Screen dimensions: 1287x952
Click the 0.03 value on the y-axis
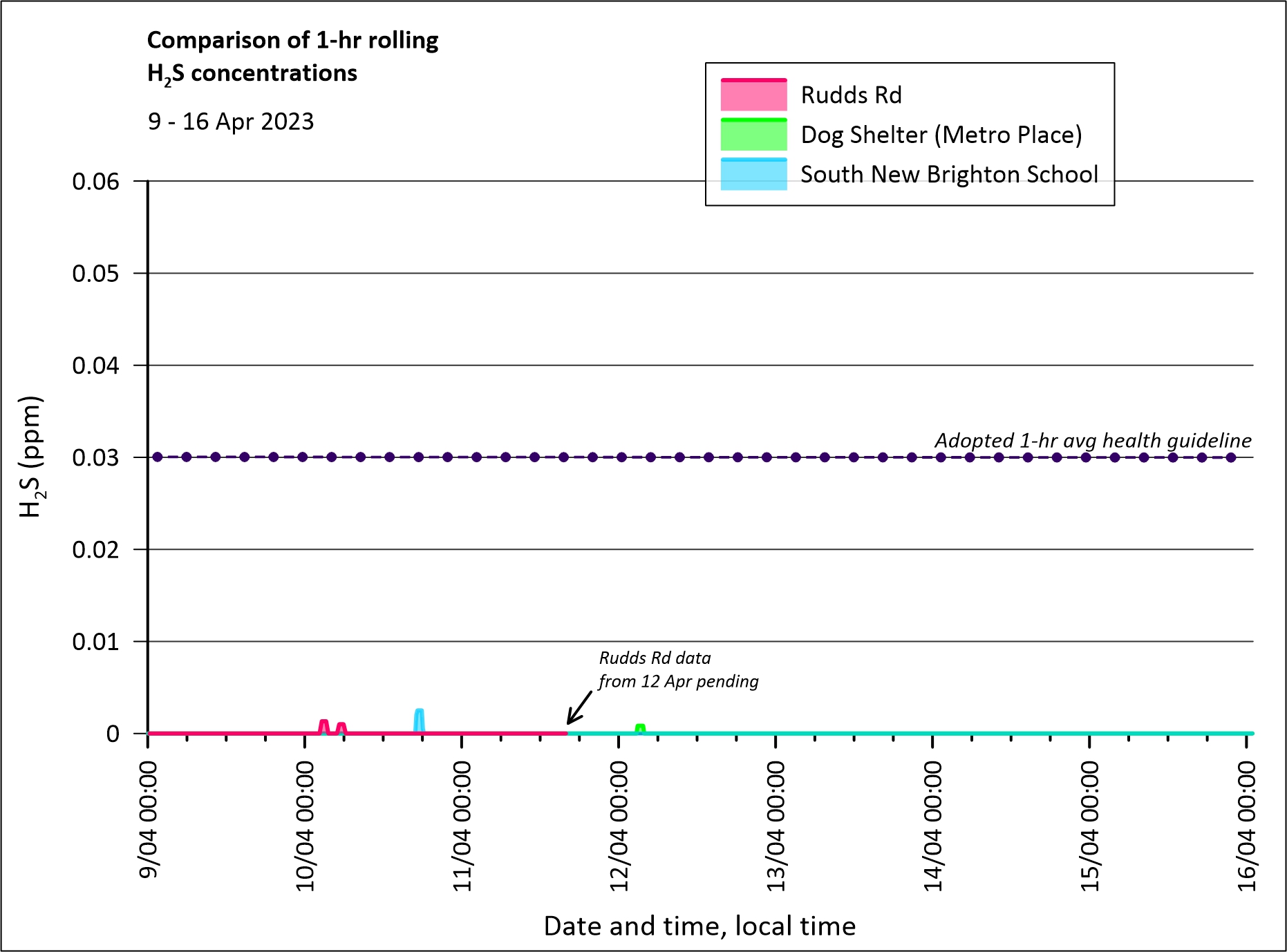(x=96, y=457)
